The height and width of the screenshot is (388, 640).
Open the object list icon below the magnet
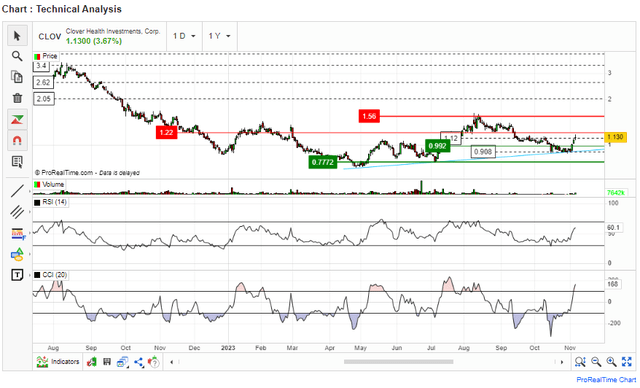(x=17, y=162)
